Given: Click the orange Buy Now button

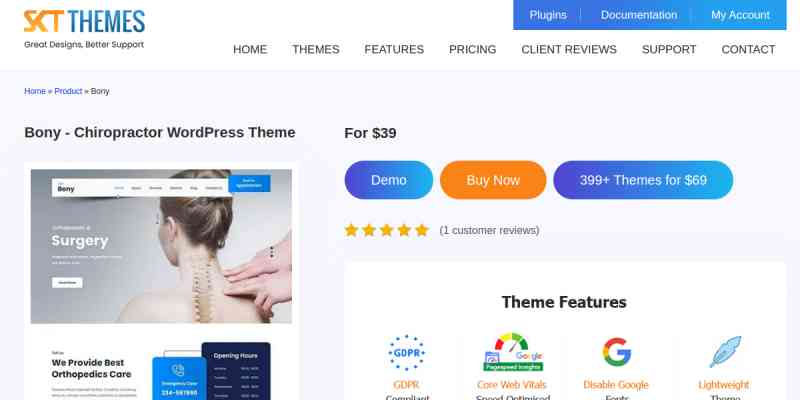Looking at the screenshot, I should pos(493,180).
